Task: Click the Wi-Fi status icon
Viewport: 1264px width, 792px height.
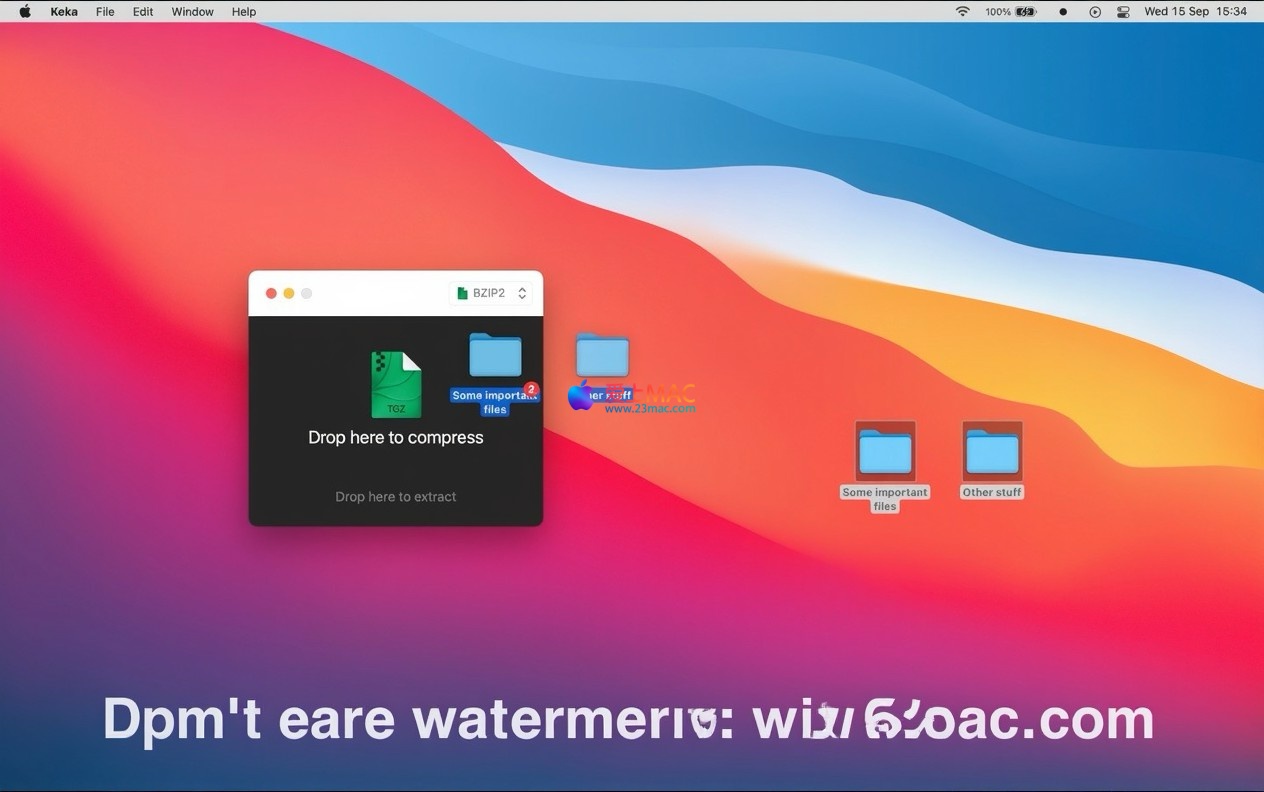Action: 962,12
